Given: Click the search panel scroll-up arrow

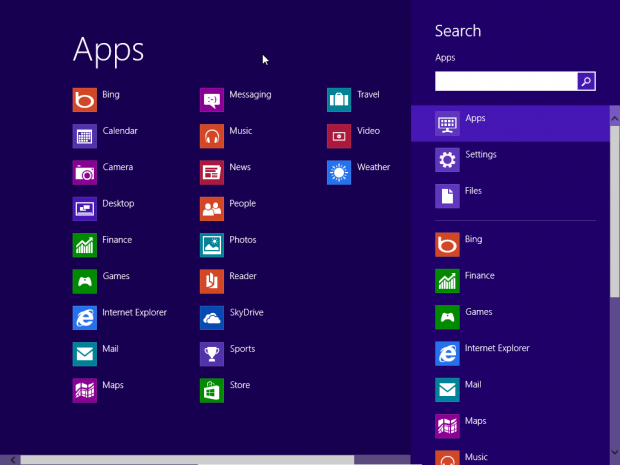Looking at the screenshot, I should [x=614, y=118].
